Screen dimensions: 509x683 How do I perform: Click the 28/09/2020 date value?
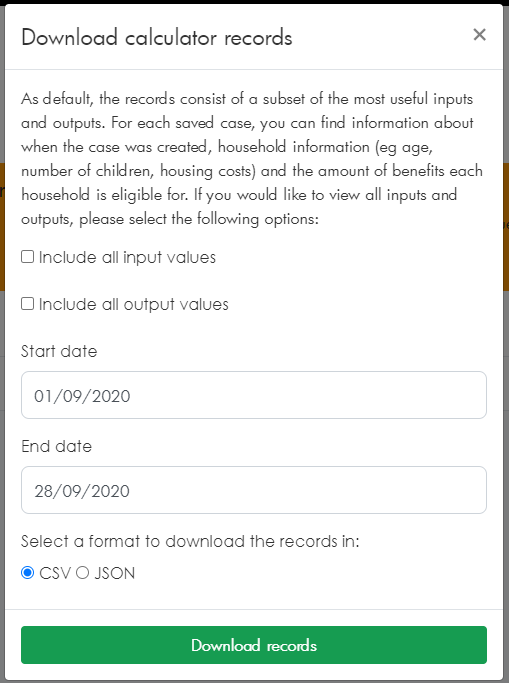[82, 491]
